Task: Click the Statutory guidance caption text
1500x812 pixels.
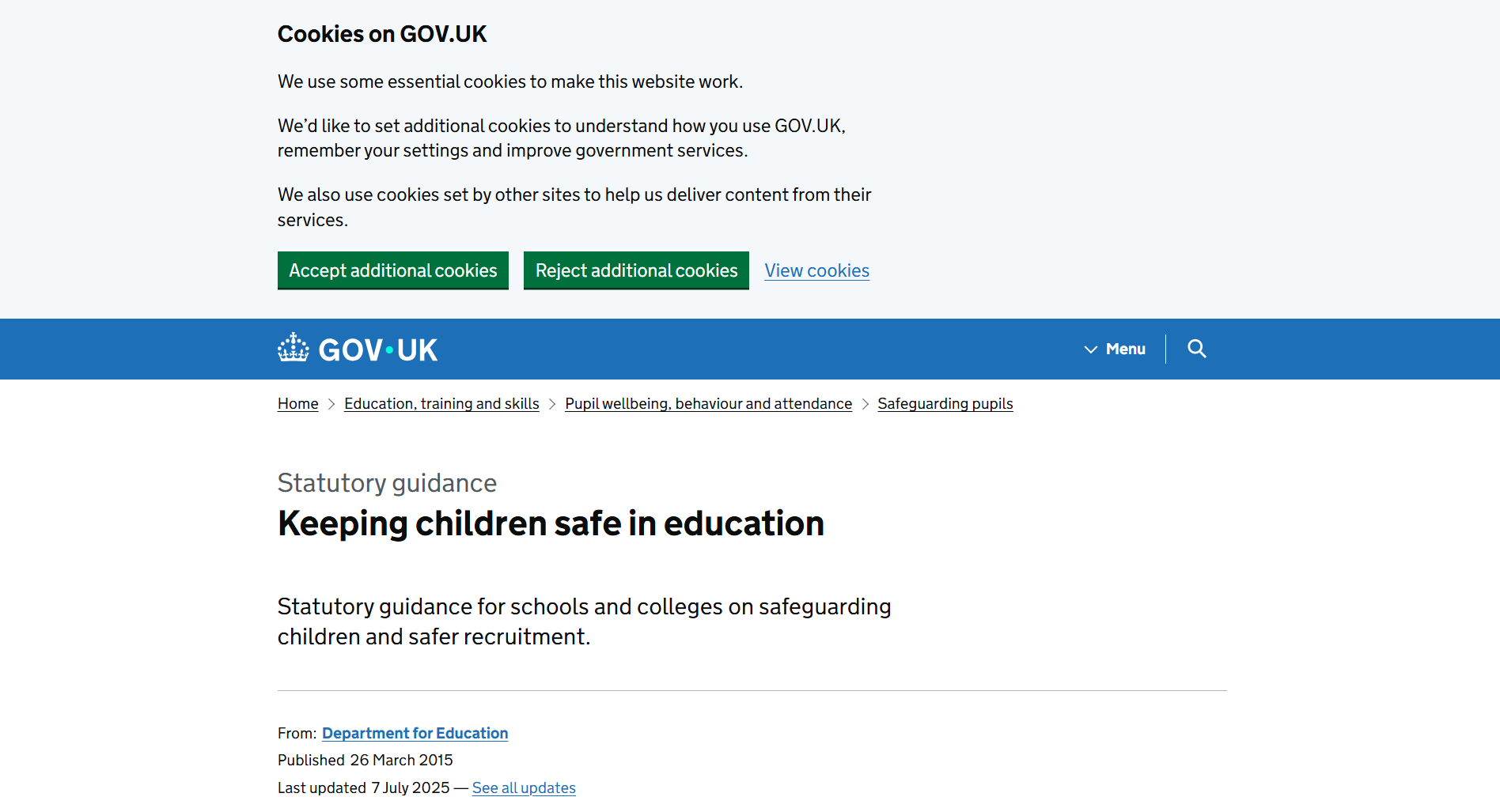Action: coord(387,482)
